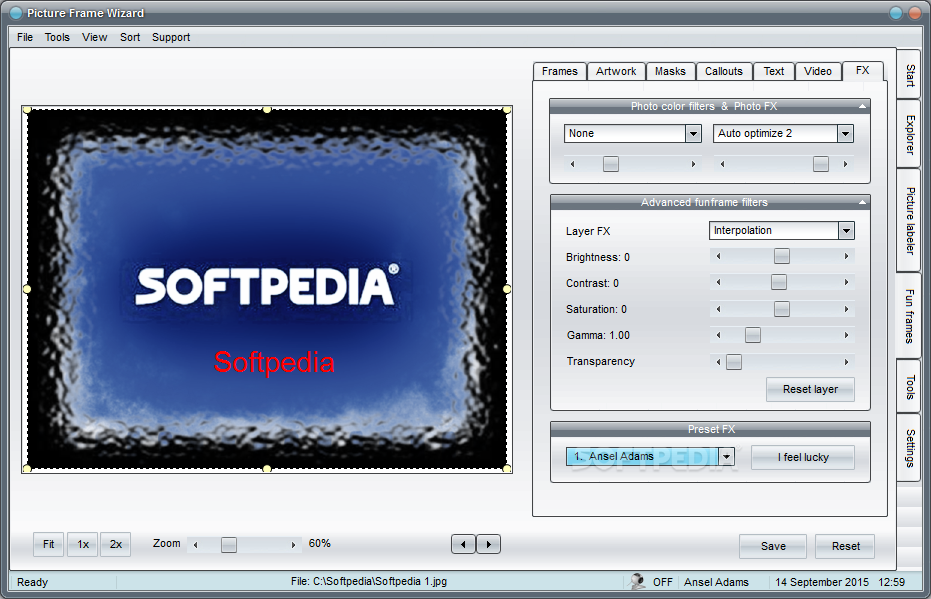Click the right-middle selection handle of image
This screenshot has height=599, width=931.
(x=507, y=289)
